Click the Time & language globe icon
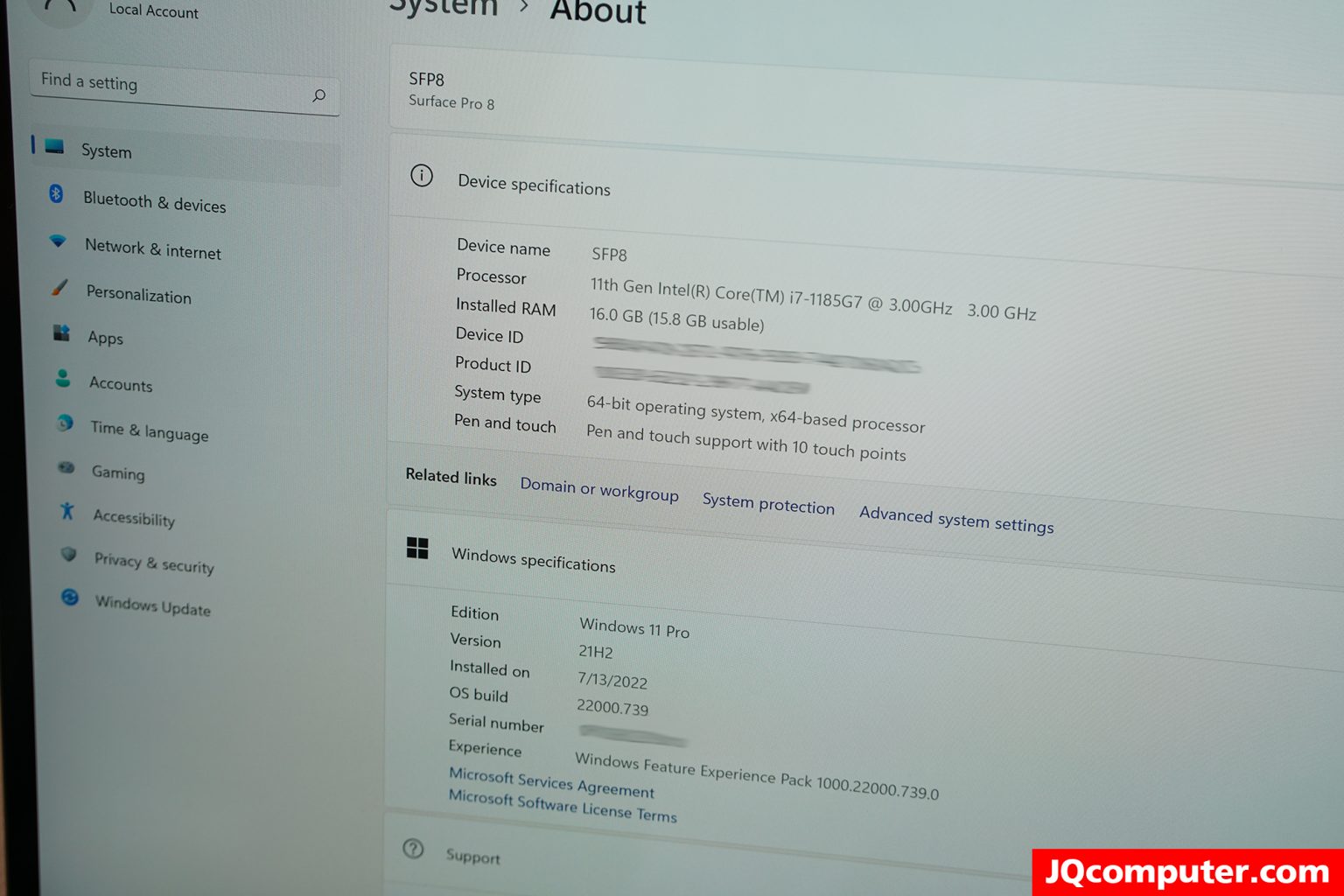Image resolution: width=1344 pixels, height=896 pixels. coord(65,423)
